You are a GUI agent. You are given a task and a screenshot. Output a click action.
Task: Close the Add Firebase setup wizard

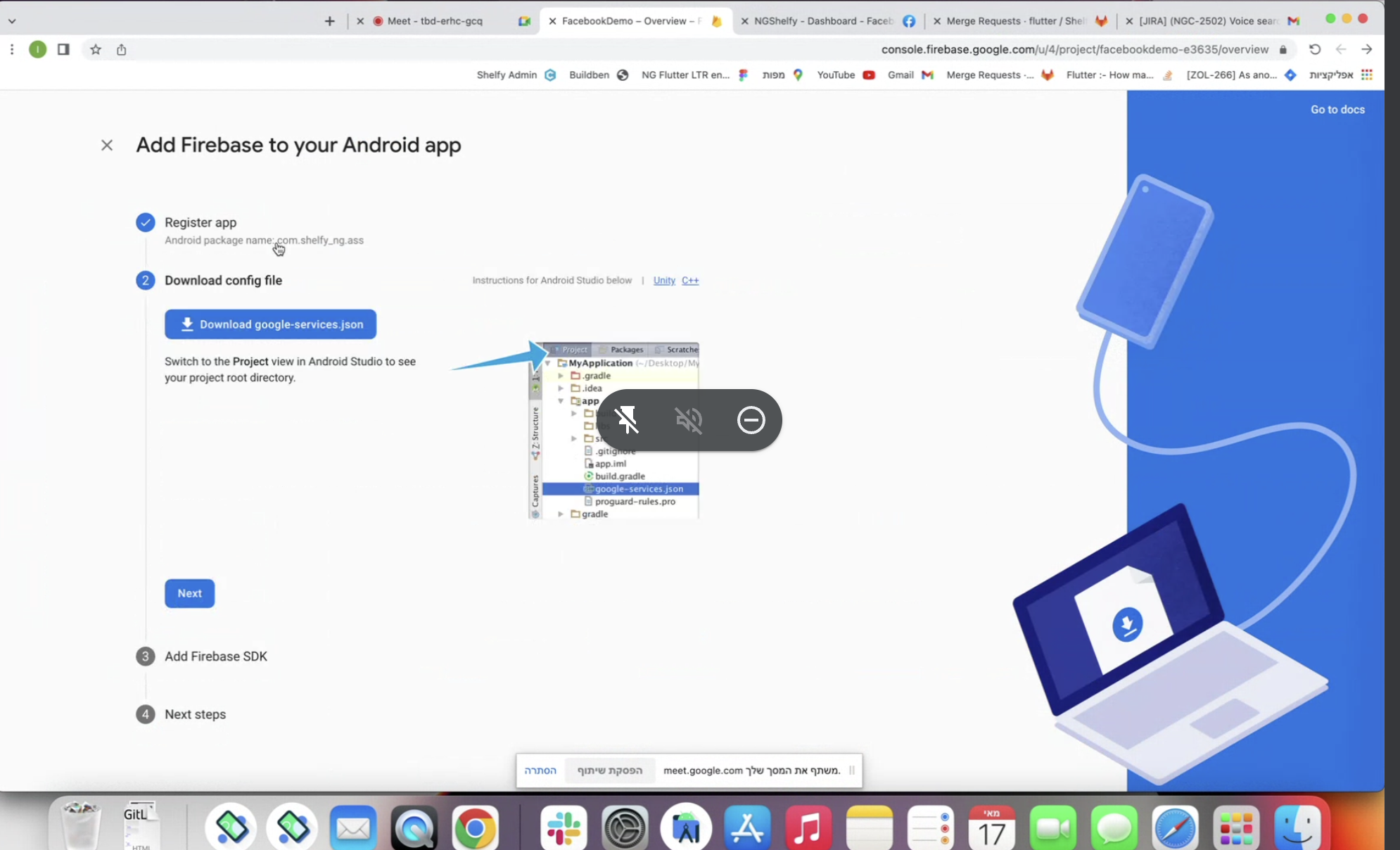point(107,145)
